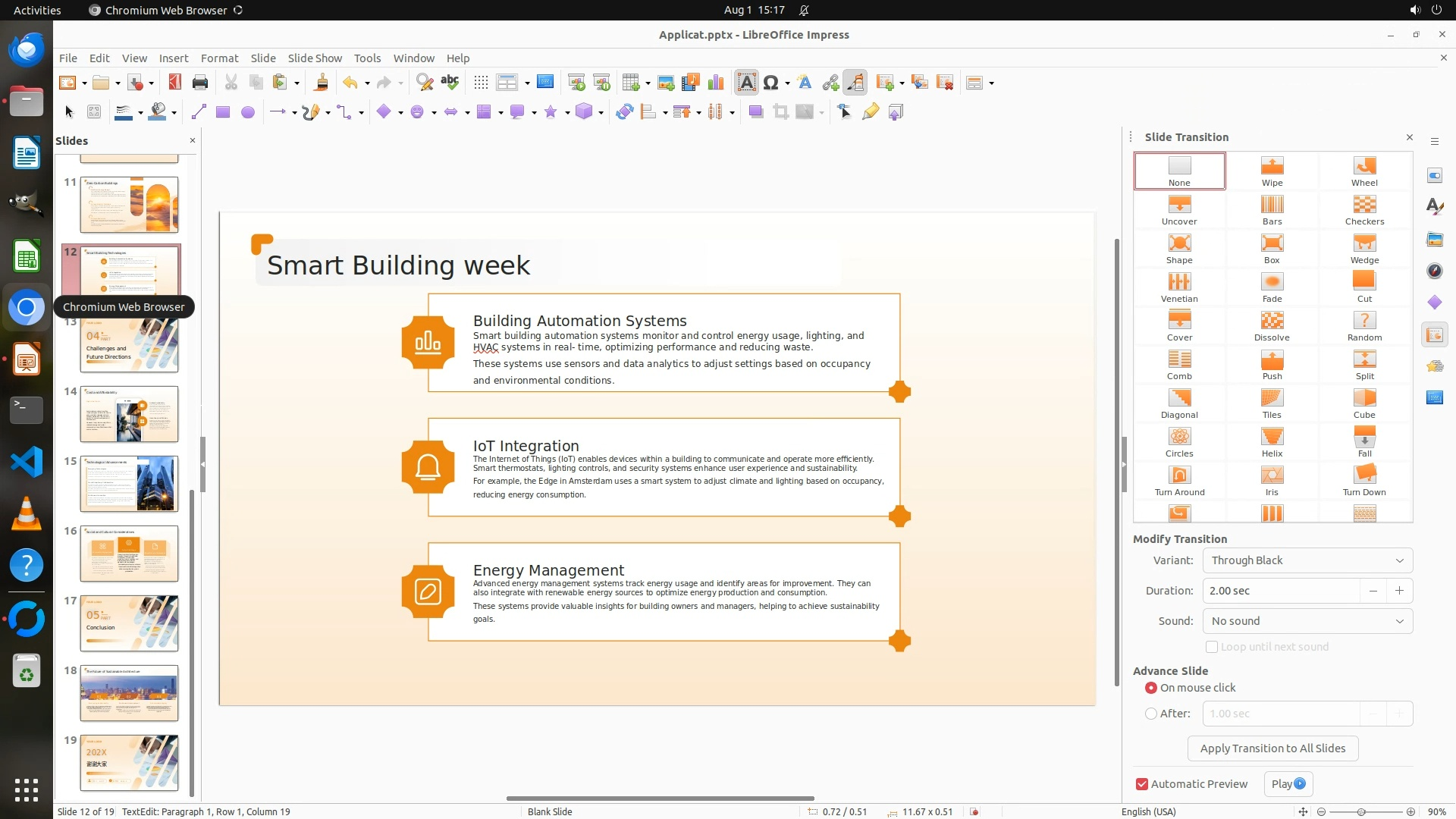The height and width of the screenshot is (819, 1456).
Task: Expand the Sound dropdown list
Action: (1307, 621)
